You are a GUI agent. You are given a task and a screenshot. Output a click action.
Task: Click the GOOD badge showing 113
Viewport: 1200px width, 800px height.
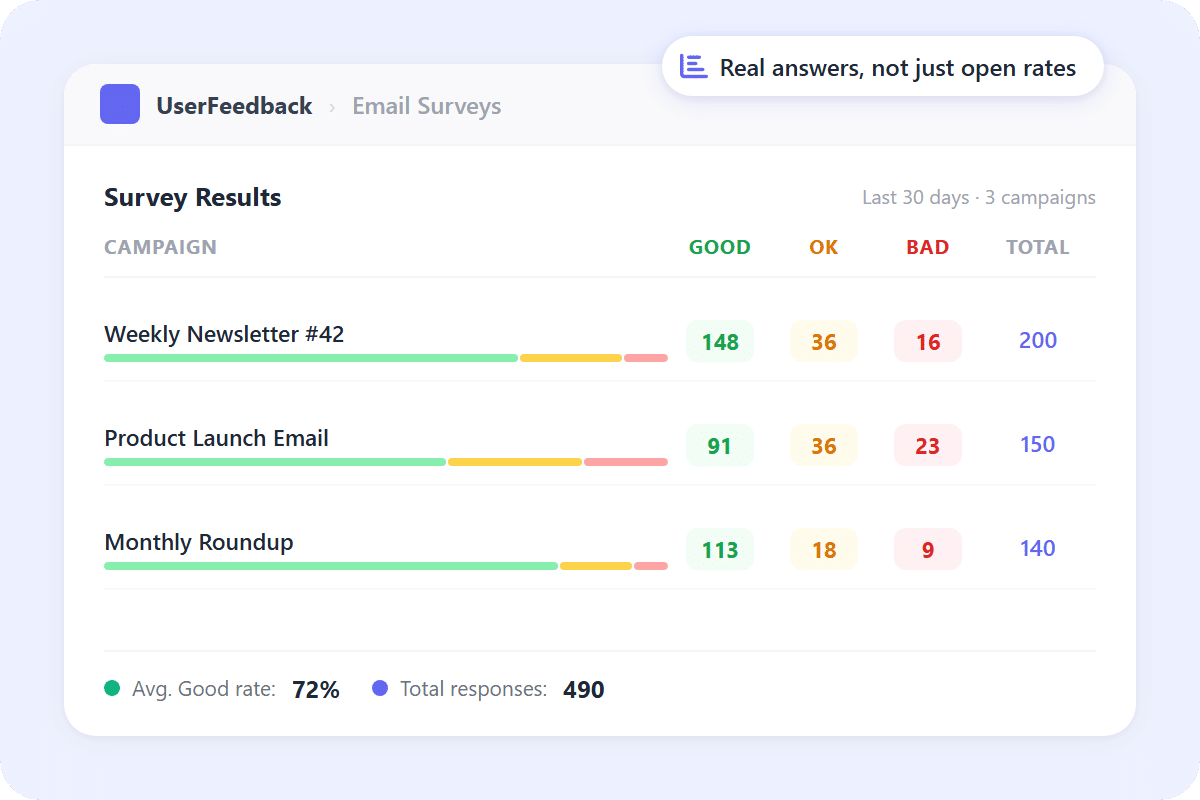click(719, 549)
